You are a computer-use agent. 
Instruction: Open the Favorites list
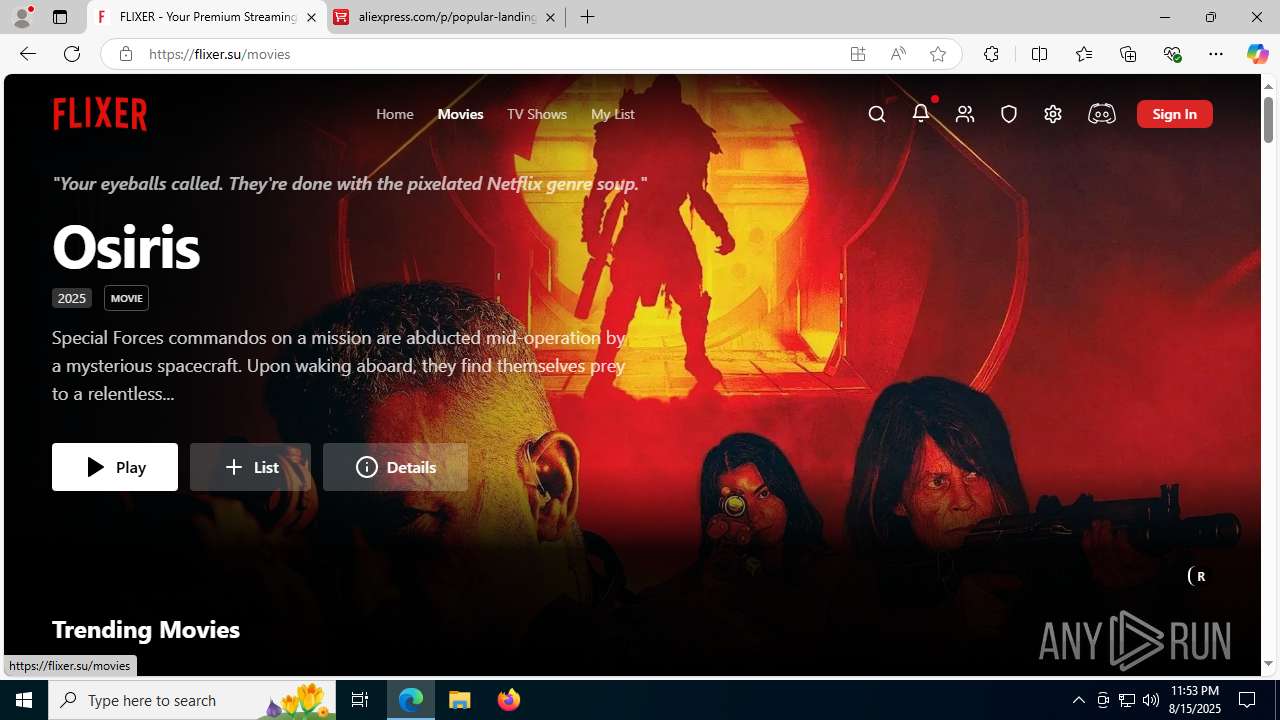coord(1083,54)
